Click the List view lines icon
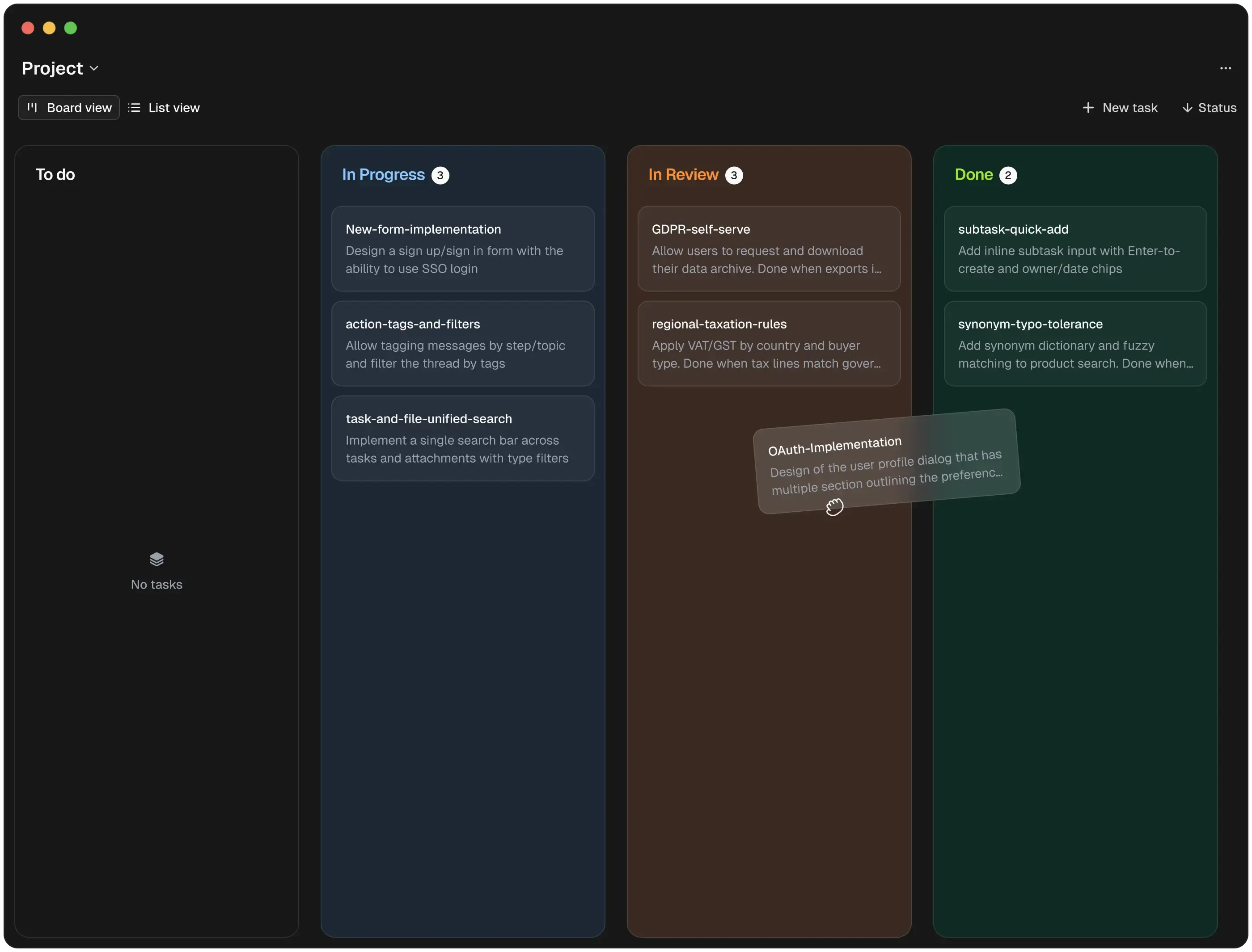 click(x=134, y=107)
